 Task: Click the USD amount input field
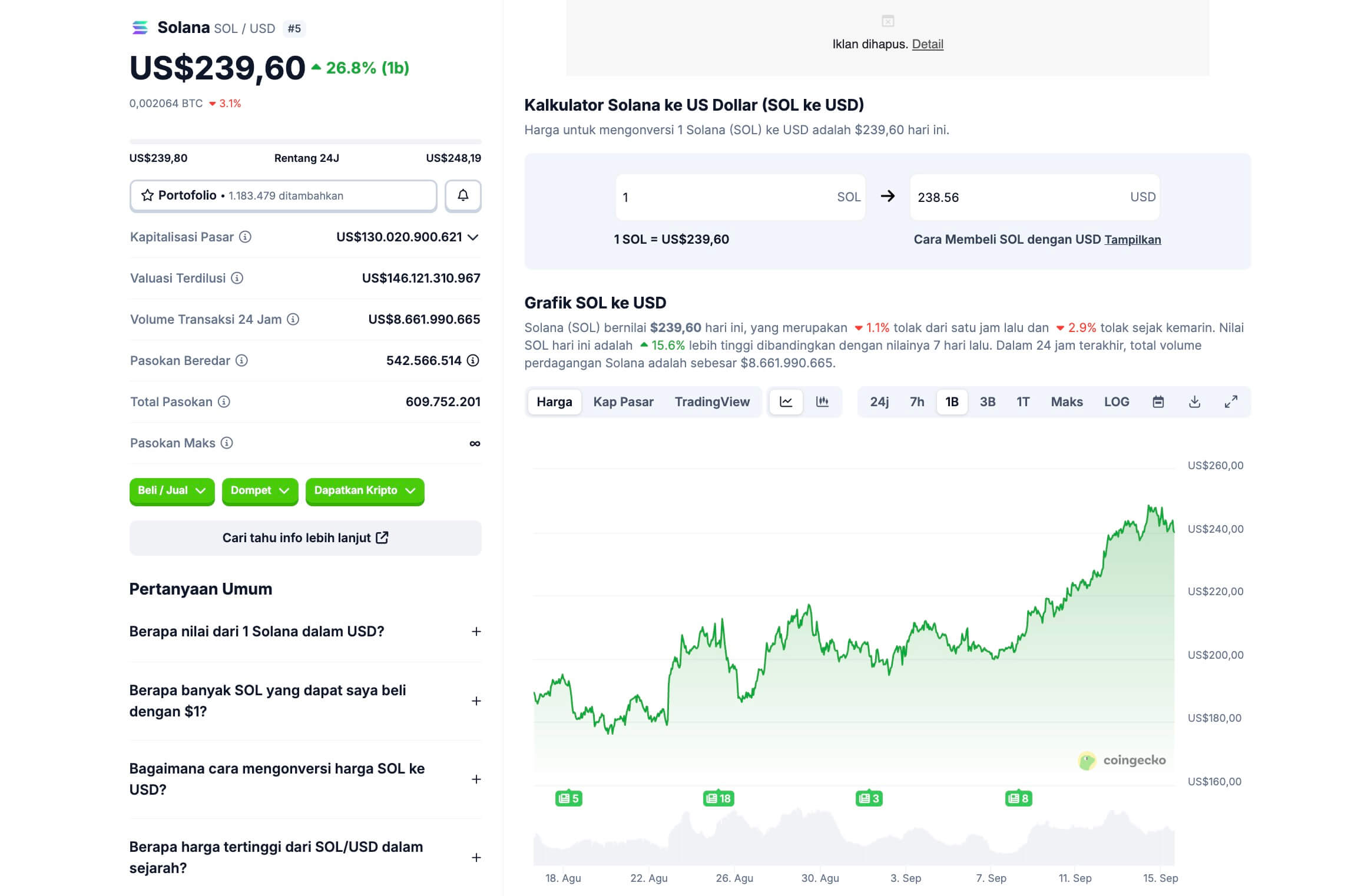tap(1035, 197)
